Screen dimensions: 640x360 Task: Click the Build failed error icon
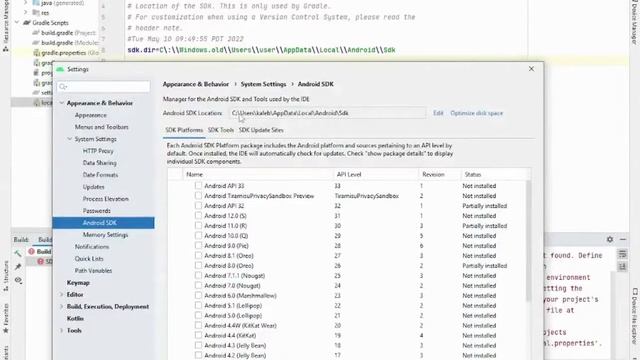pyautogui.click(x=31, y=251)
